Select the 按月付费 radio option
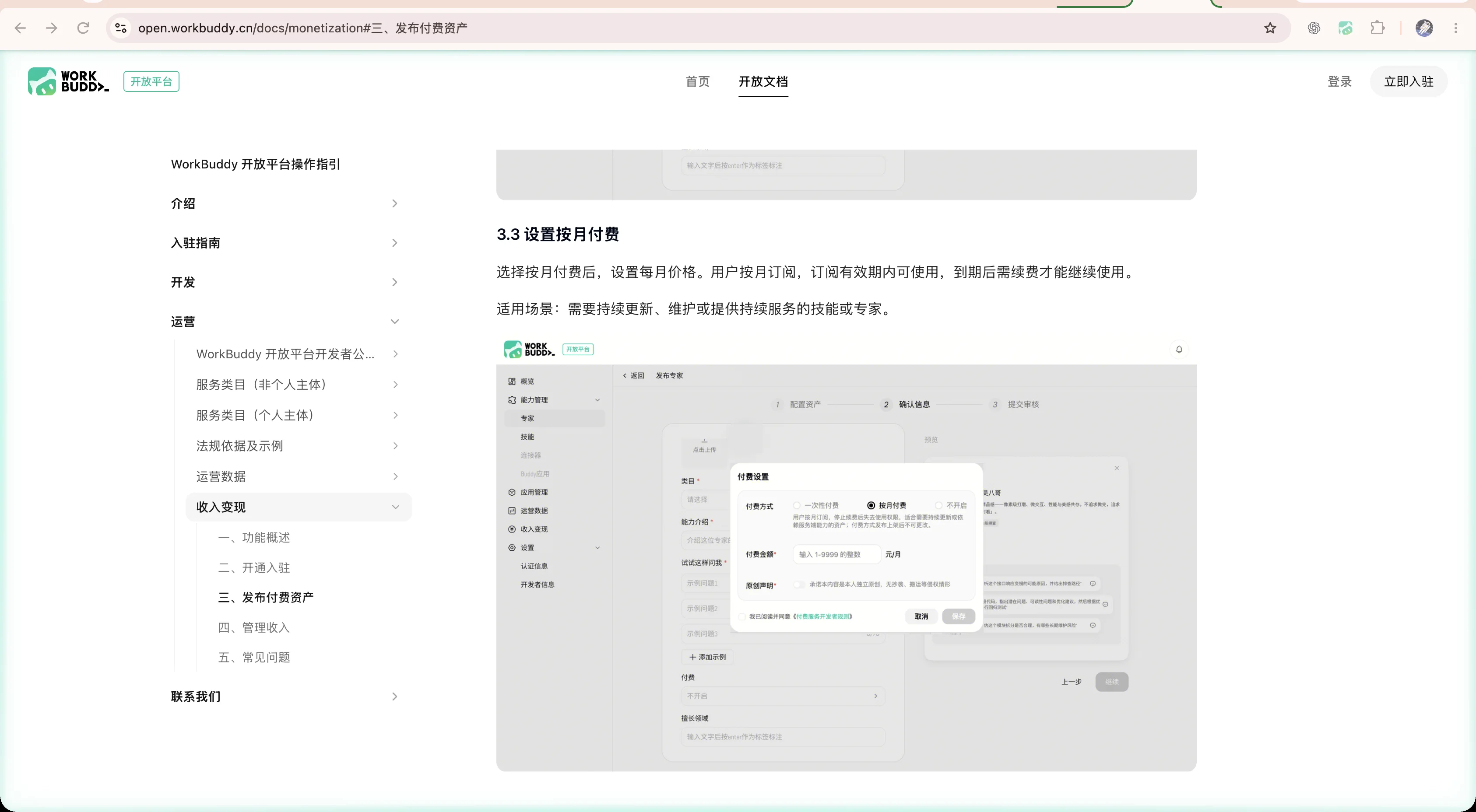Viewport: 1476px width, 812px height. point(871,505)
